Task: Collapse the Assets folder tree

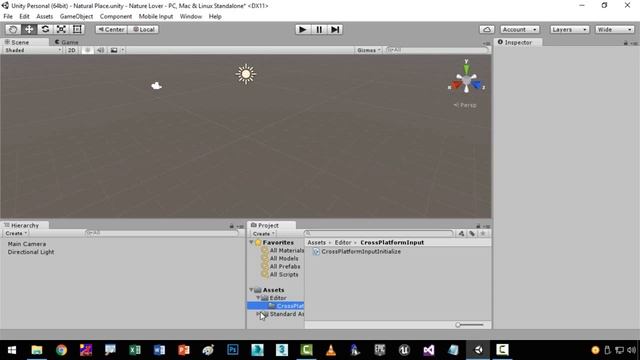Action: tap(251, 290)
